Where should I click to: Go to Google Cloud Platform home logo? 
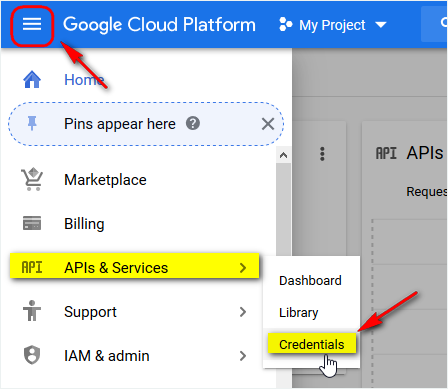pyautogui.click(x=159, y=25)
